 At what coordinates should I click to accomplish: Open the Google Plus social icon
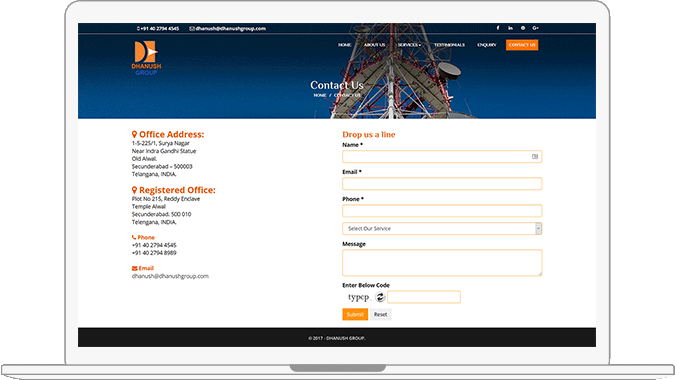(536, 28)
